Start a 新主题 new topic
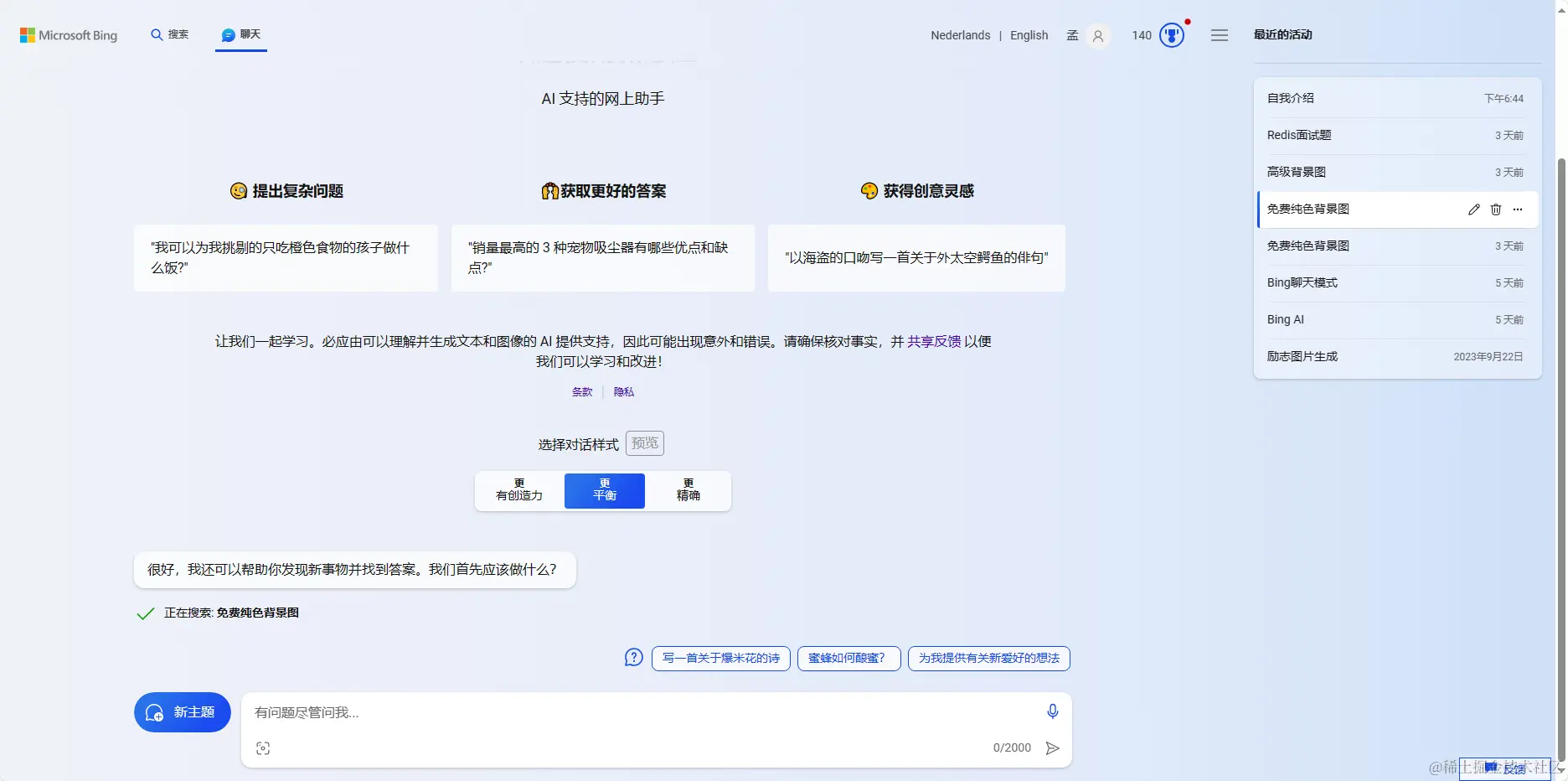The image size is (1568, 781). (183, 712)
